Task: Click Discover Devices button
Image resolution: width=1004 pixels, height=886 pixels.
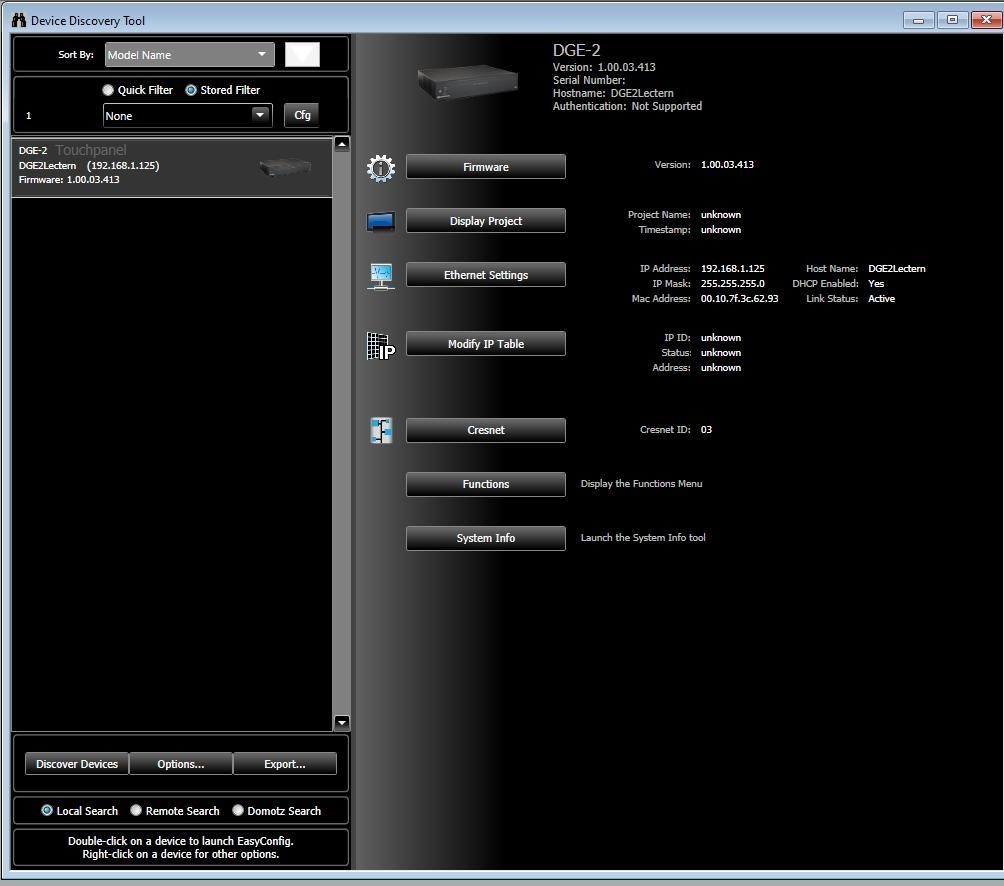Action: click(x=77, y=764)
